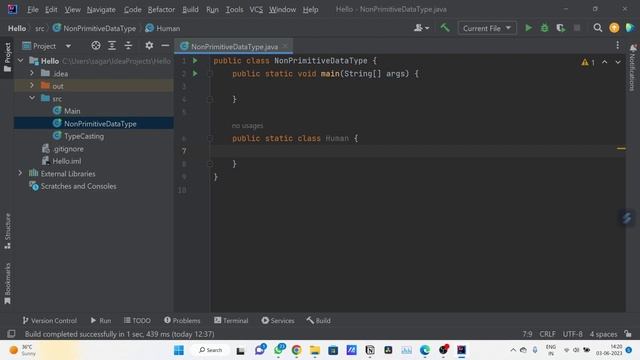Close the NonPrimitiveDataType.java tab
Screen dimensions: 640x360
click(x=285, y=46)
